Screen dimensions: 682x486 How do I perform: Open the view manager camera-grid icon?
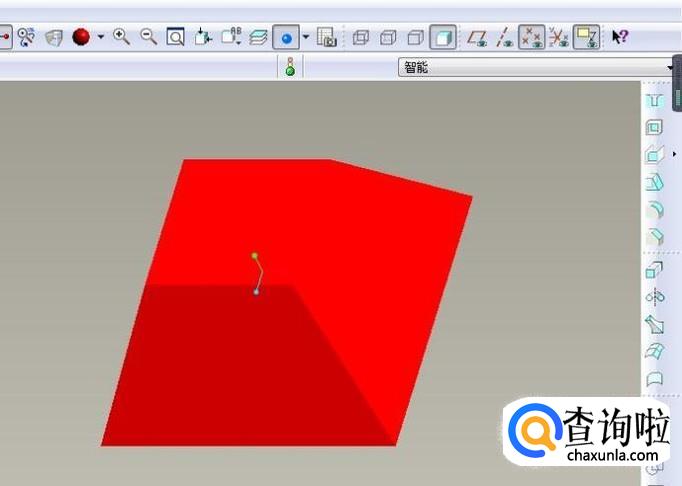click(327, 37)
